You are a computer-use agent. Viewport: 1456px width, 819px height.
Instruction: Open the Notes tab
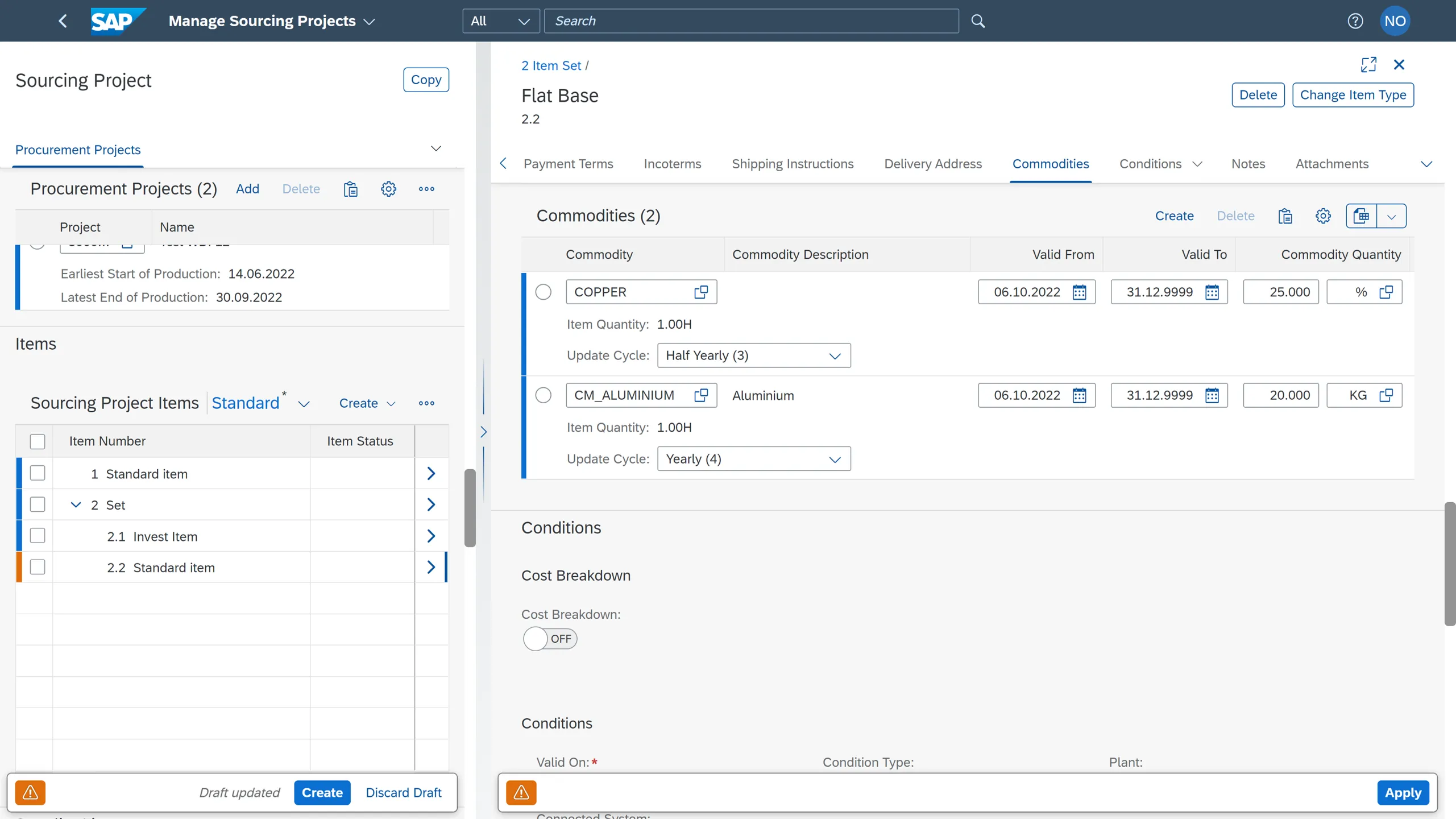[1247, 164]
